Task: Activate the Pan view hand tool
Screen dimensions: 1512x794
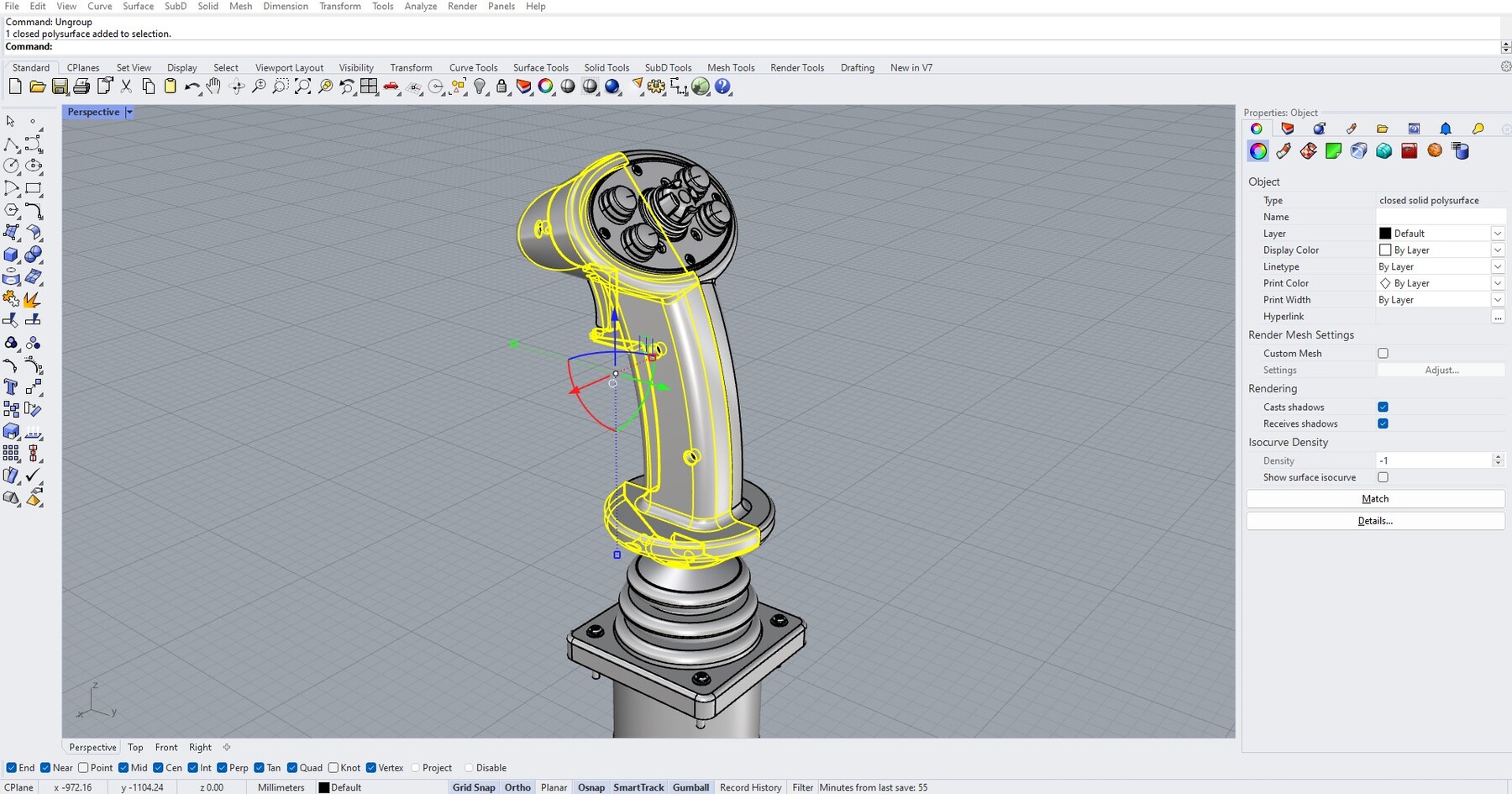Action: [213, 87]
